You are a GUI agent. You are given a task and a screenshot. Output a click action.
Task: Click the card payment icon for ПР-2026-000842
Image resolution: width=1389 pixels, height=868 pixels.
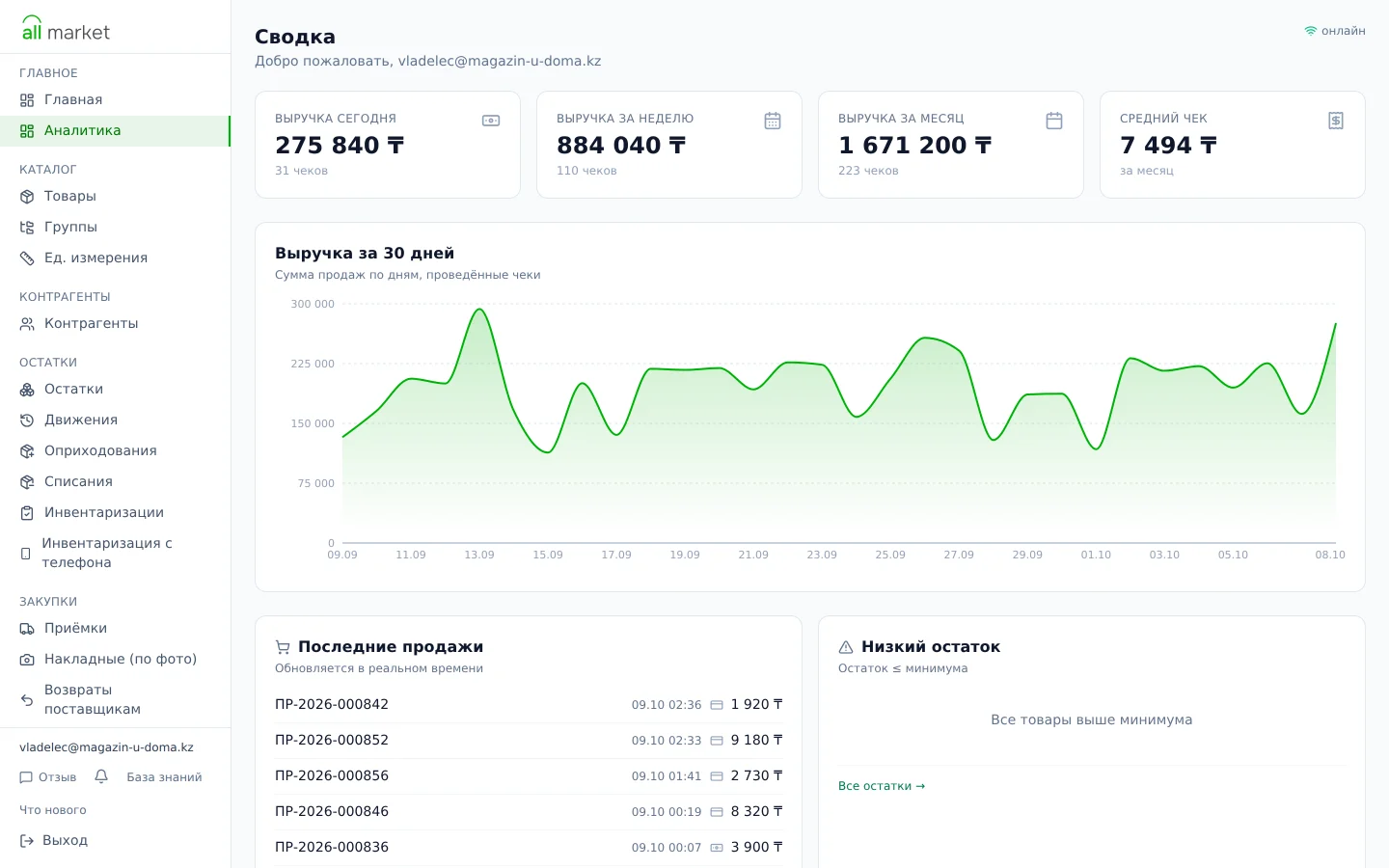pos(717,705)
